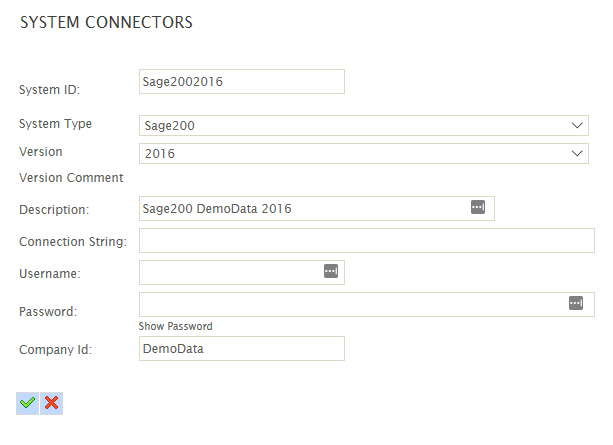Focus the System ID field containing Sage2002016
This screenshot has width=613, height=445.
(x=242, y=82)
